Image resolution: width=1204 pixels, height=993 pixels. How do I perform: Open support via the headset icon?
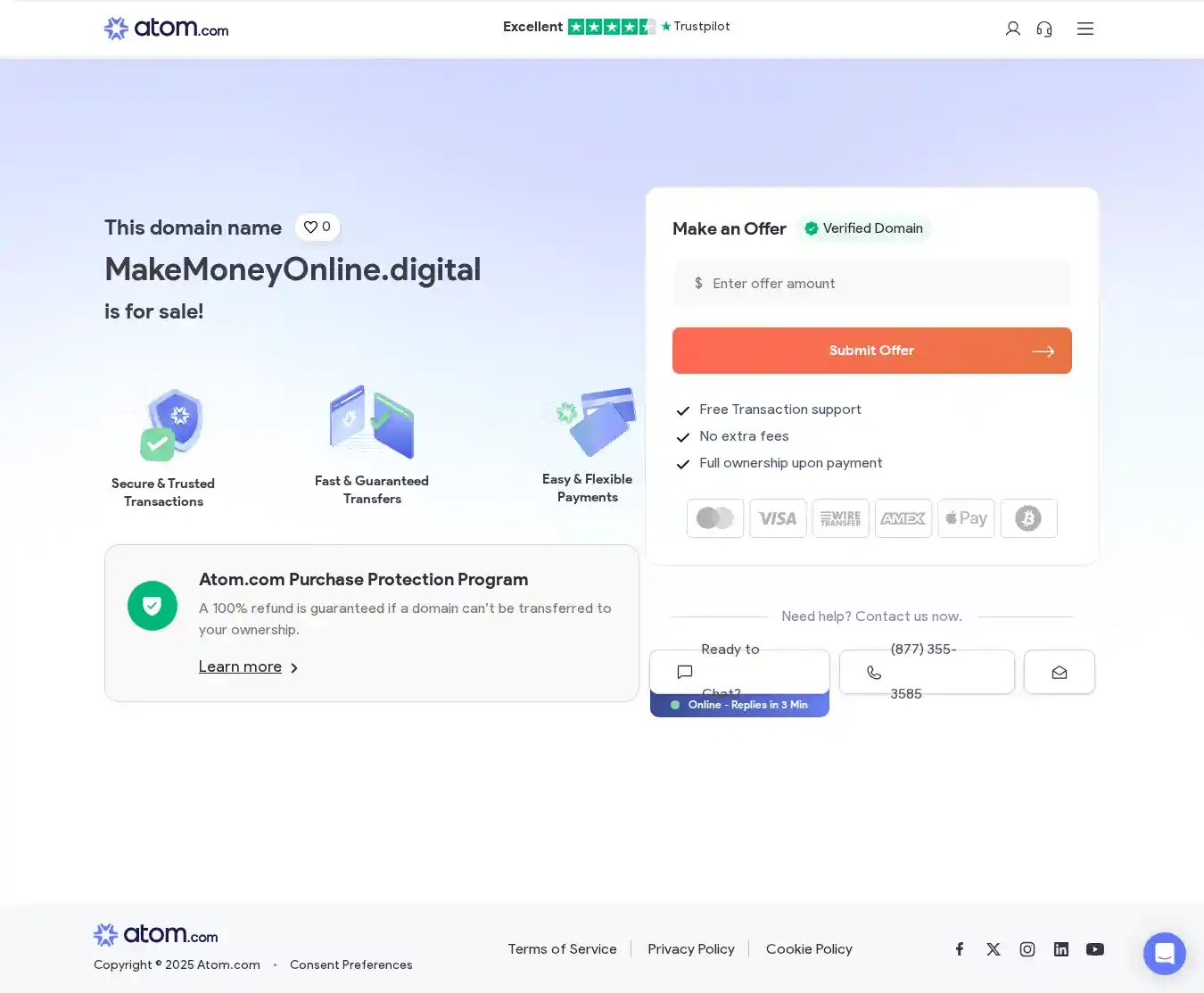[x=1044, y=29]
